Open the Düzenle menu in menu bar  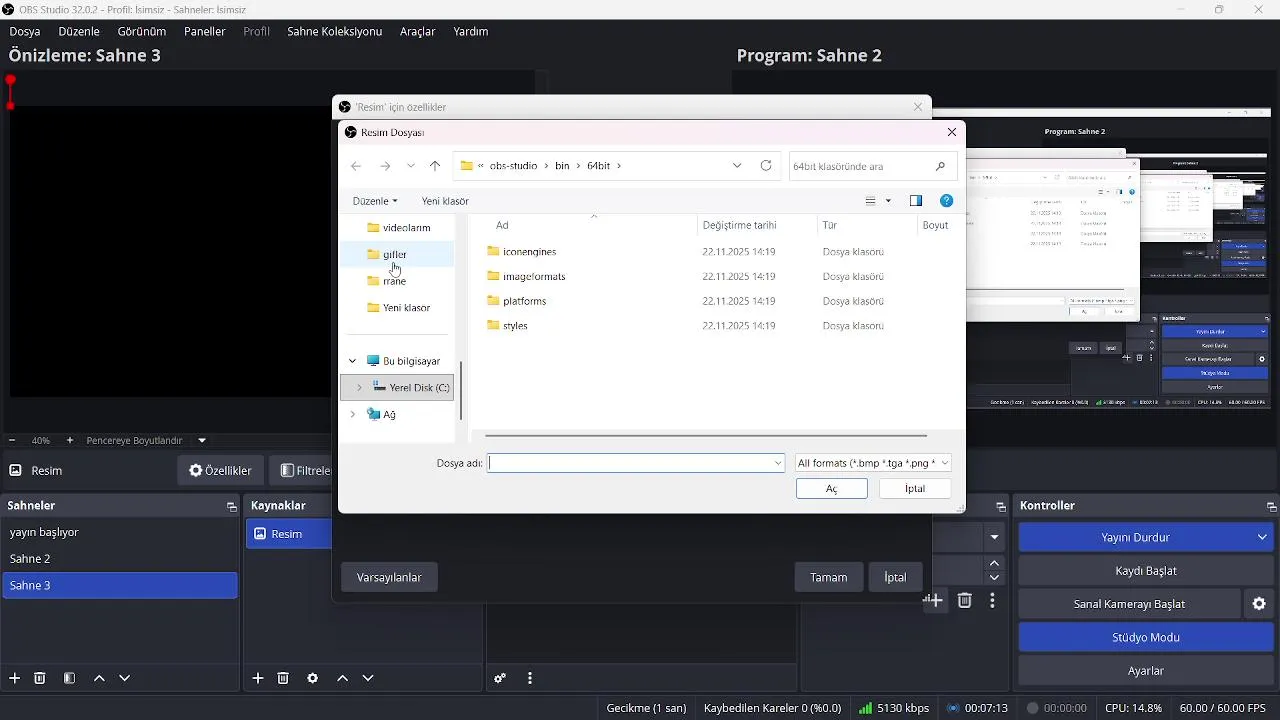coord(79,31)
